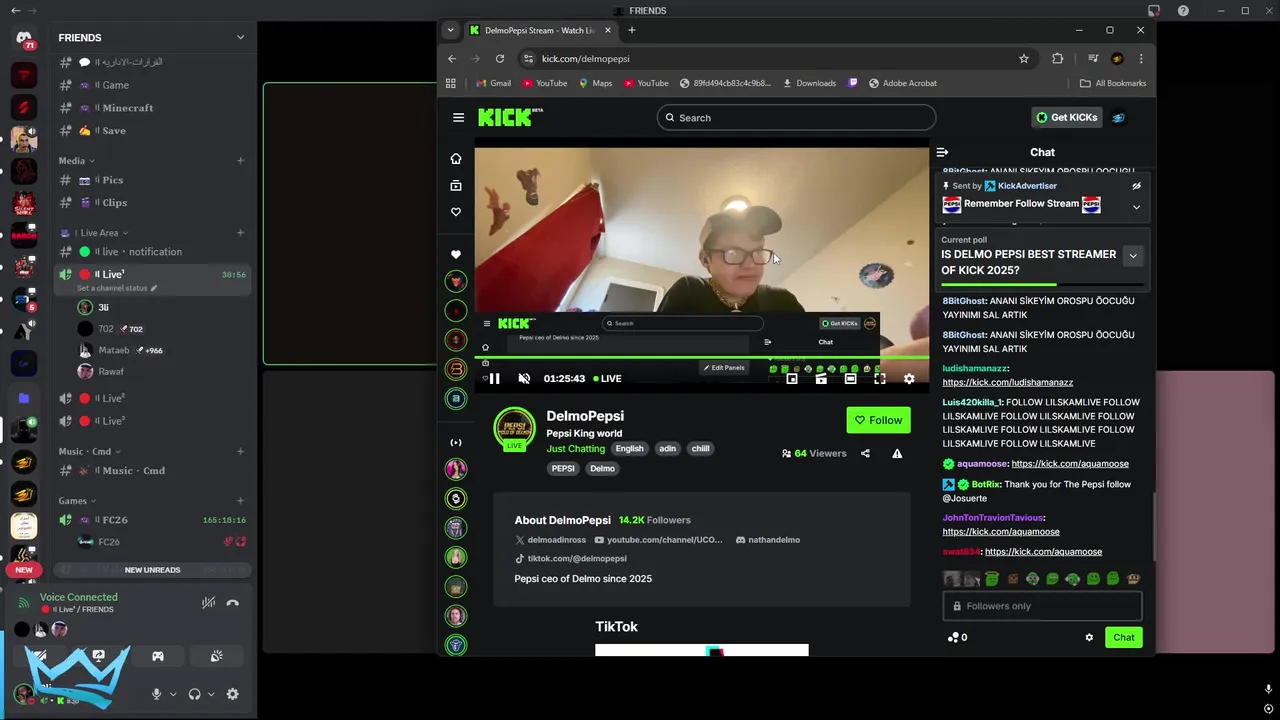Screen dimensions: 1280x720
Task: Open microphone input options arrow
Action: 173,694
